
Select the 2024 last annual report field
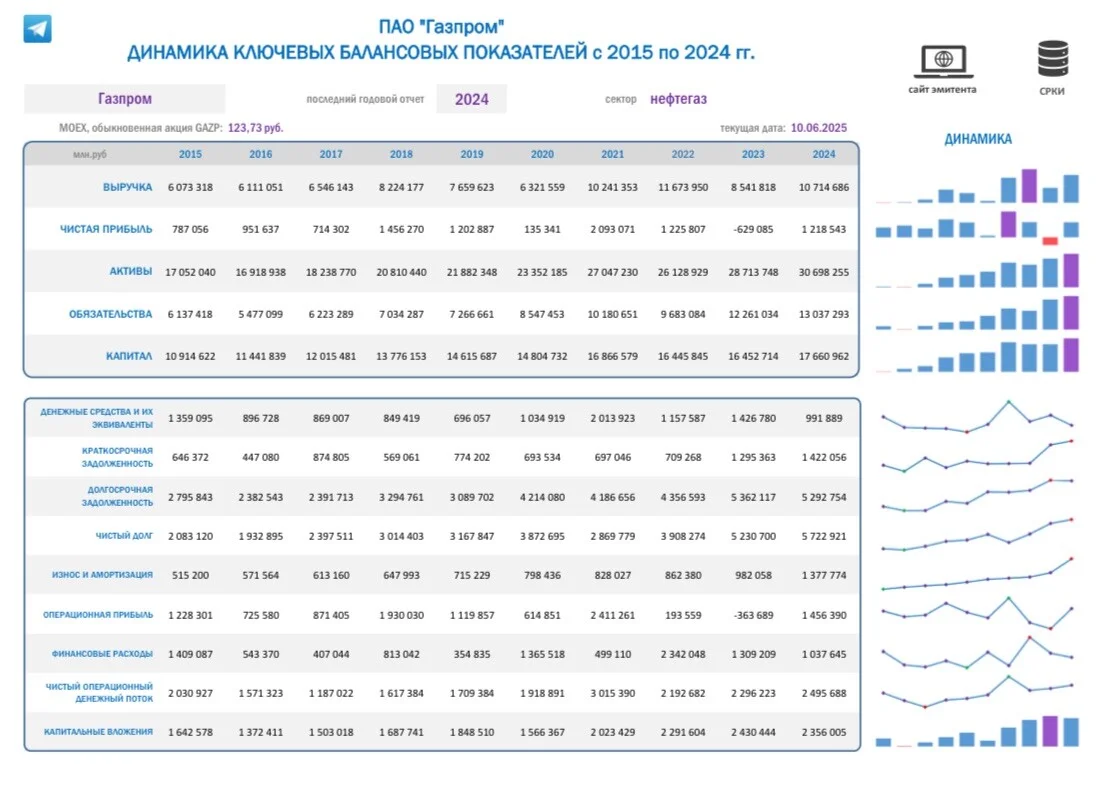[471, 99]
